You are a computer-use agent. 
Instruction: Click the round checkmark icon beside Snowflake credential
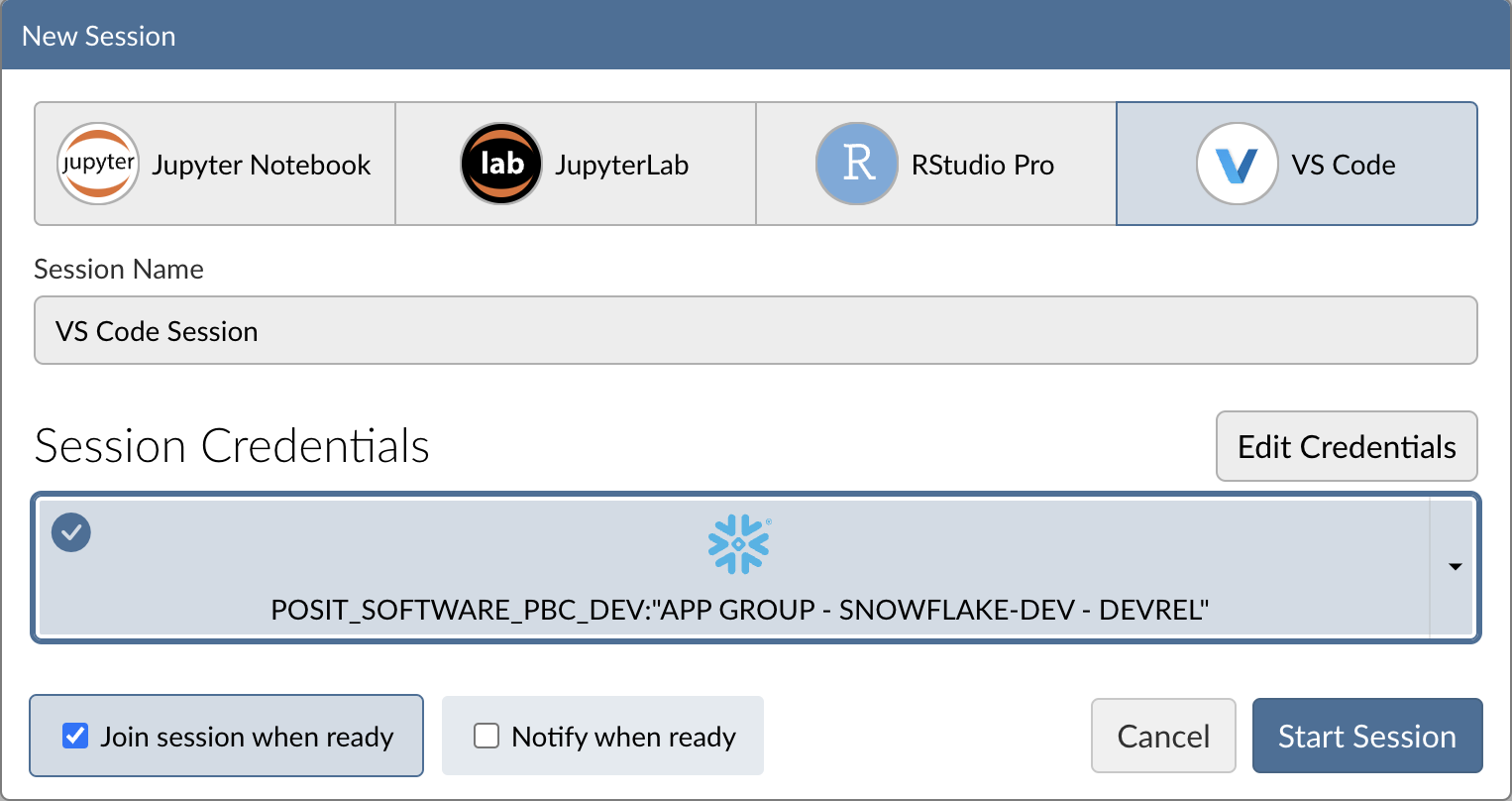71,532
